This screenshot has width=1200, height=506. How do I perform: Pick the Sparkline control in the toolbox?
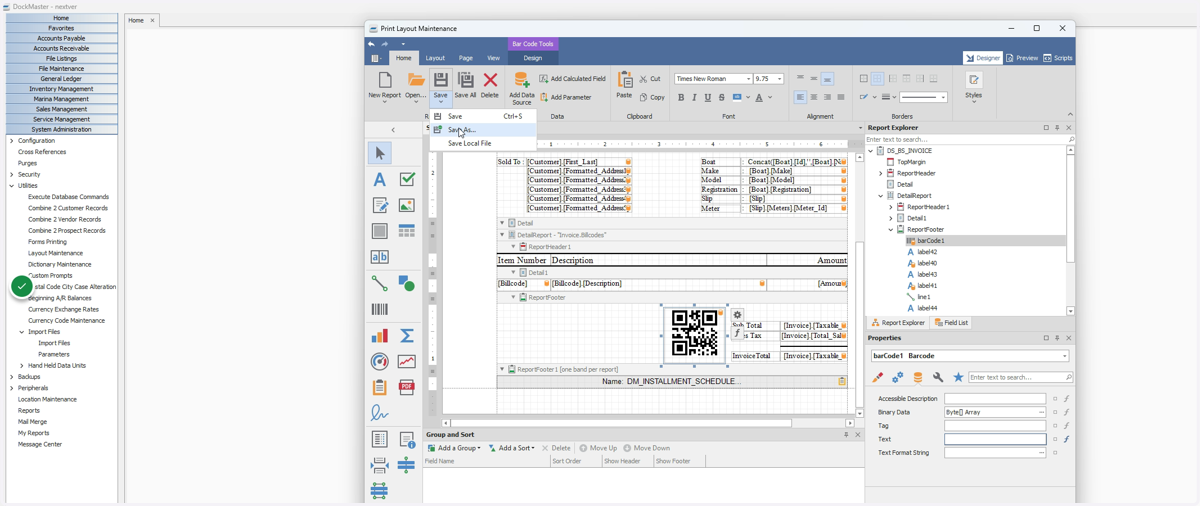[407, 362]
